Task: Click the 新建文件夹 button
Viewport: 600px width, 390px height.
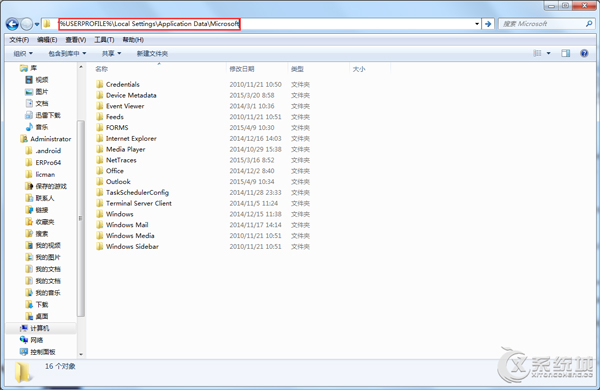Action: tap(152, 54)
